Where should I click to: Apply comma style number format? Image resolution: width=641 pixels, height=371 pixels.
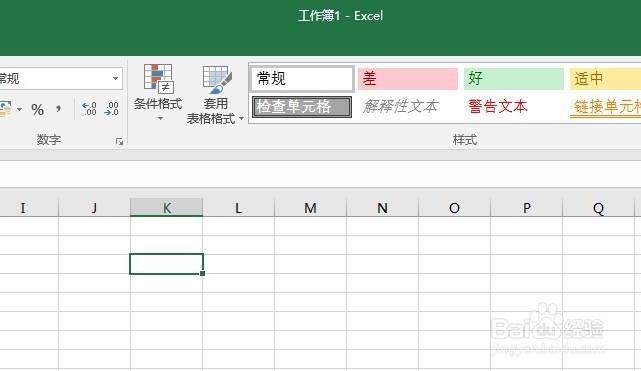click(x=58, y=109)
